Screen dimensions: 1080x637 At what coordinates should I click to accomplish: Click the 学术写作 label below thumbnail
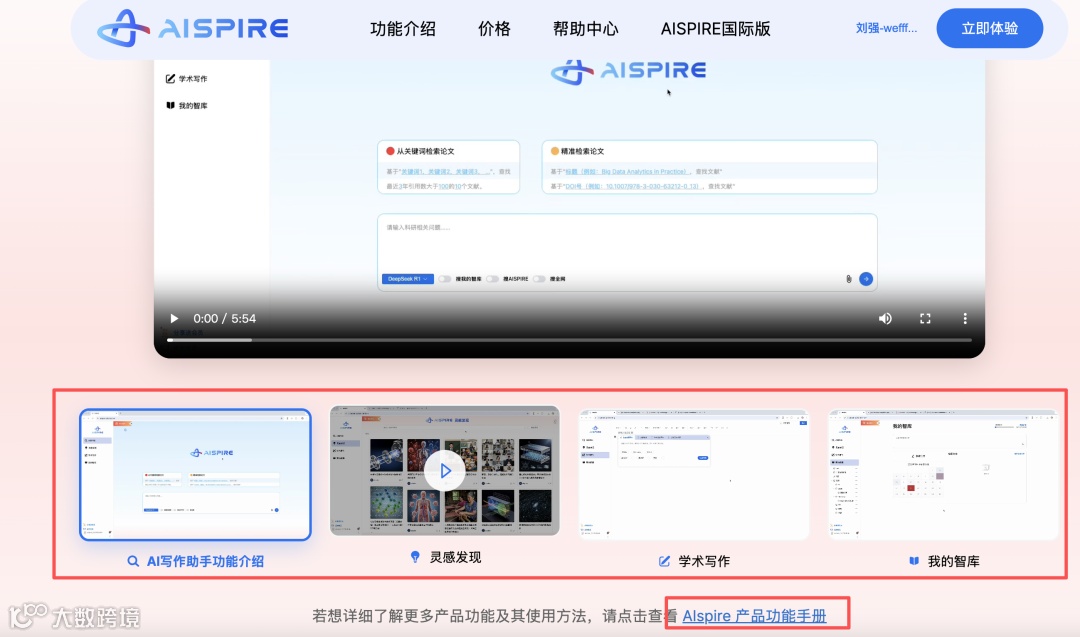click(x=704, y=561)
